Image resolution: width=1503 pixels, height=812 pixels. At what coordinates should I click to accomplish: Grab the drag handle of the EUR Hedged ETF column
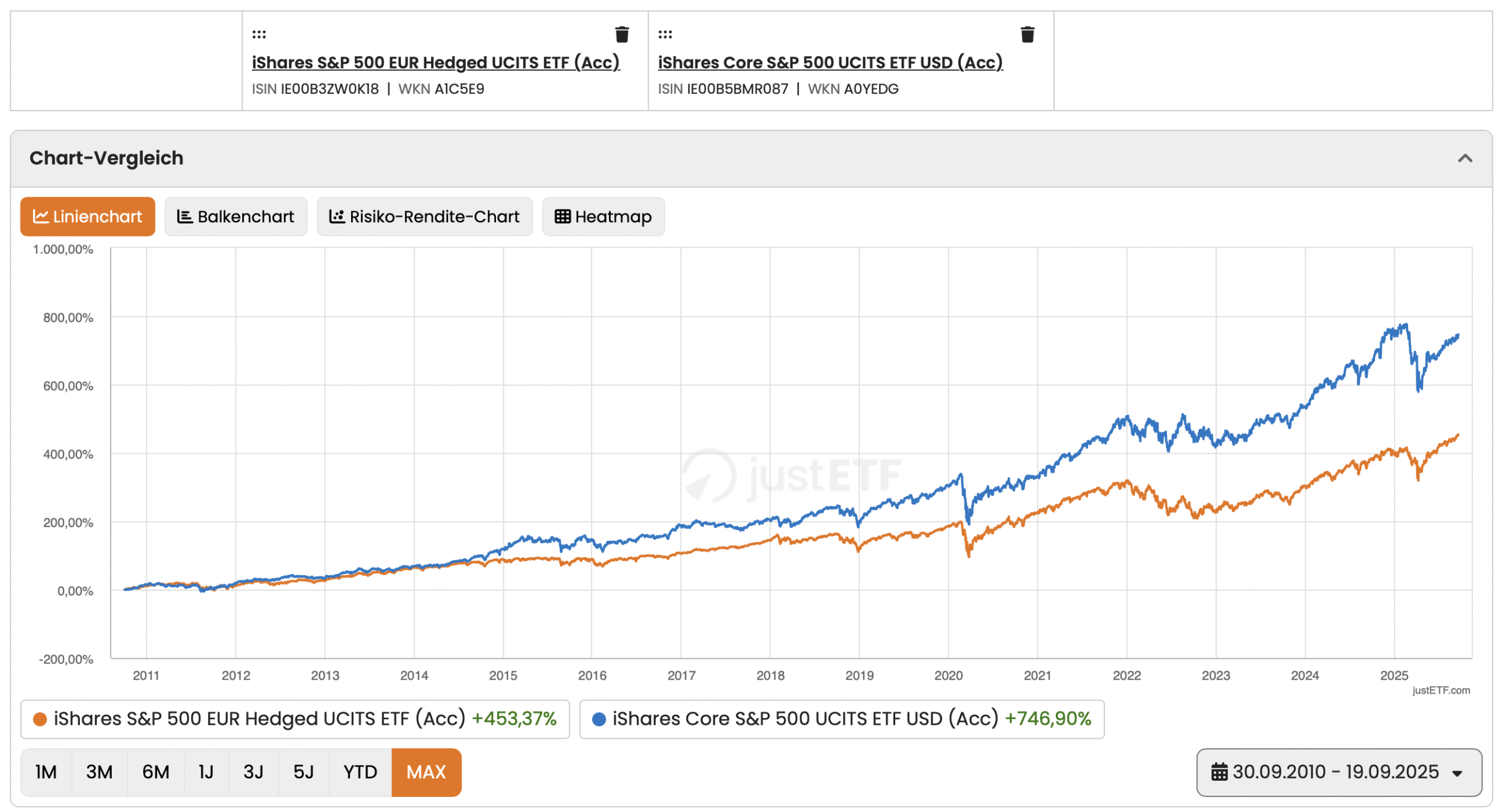click(x=259, y=34)
